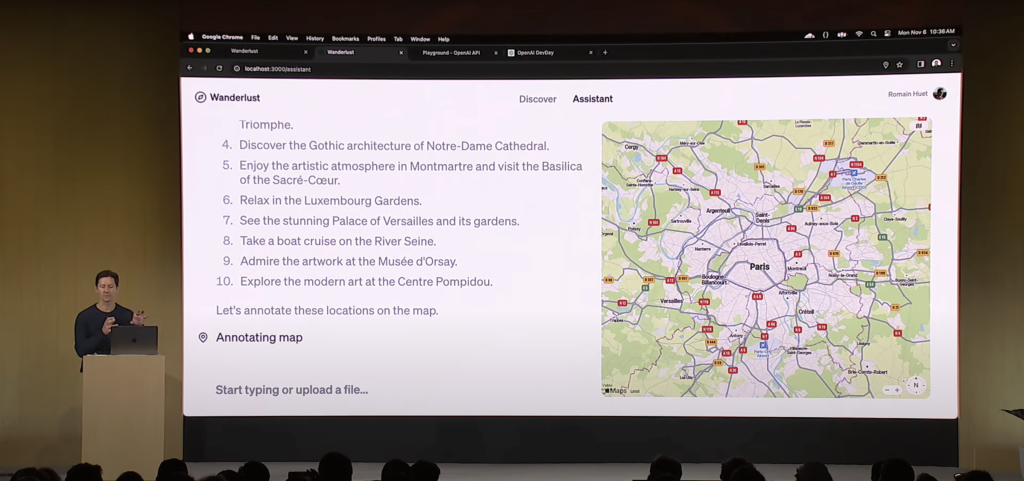Open the Legal link on map
The height and width of the screenshot is (481, 1024).
point(635,392)
